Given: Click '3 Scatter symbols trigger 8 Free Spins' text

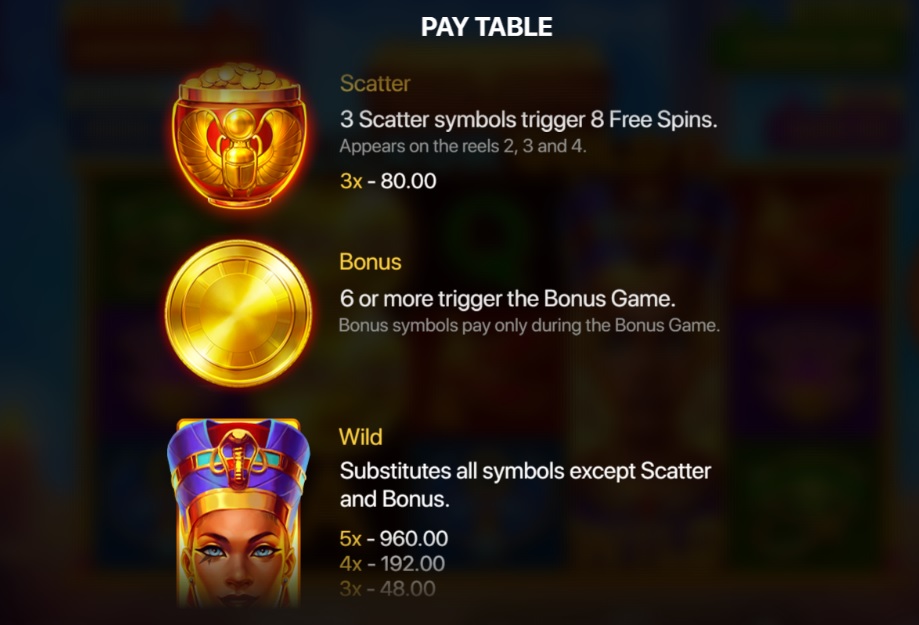Looking at the screenshot, I should tap(529, 120).
